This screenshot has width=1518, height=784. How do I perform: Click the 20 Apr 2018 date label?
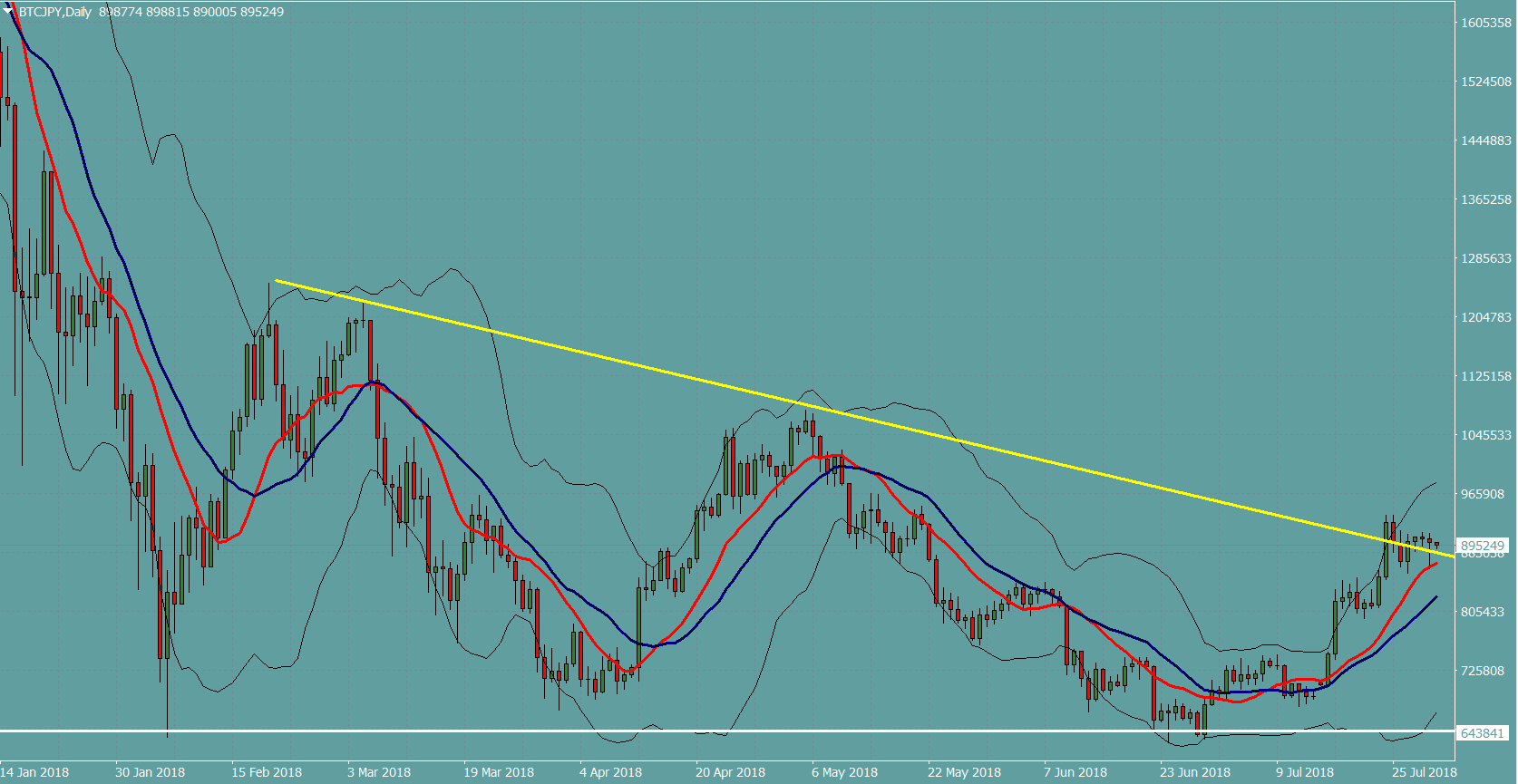click(x=730, y=772)
